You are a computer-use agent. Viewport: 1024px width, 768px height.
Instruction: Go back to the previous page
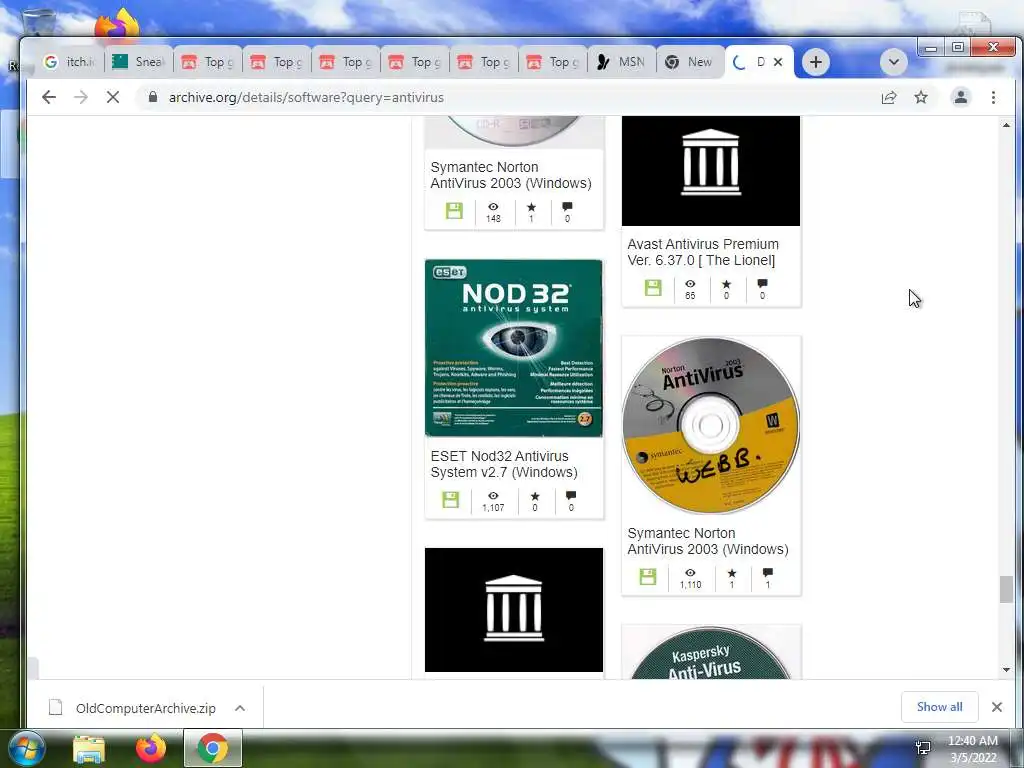(x=49, y=97)
